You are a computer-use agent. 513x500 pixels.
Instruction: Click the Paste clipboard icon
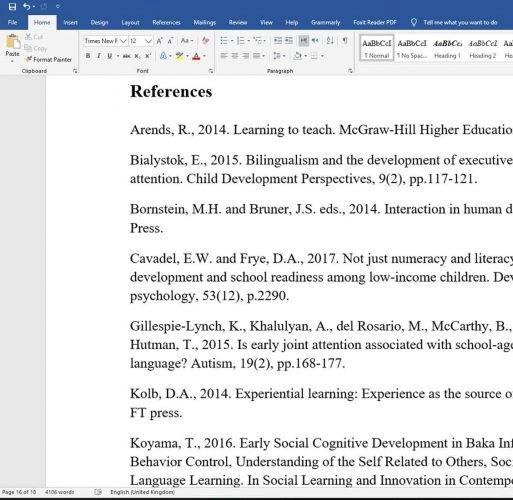click(x=13, y=42)
